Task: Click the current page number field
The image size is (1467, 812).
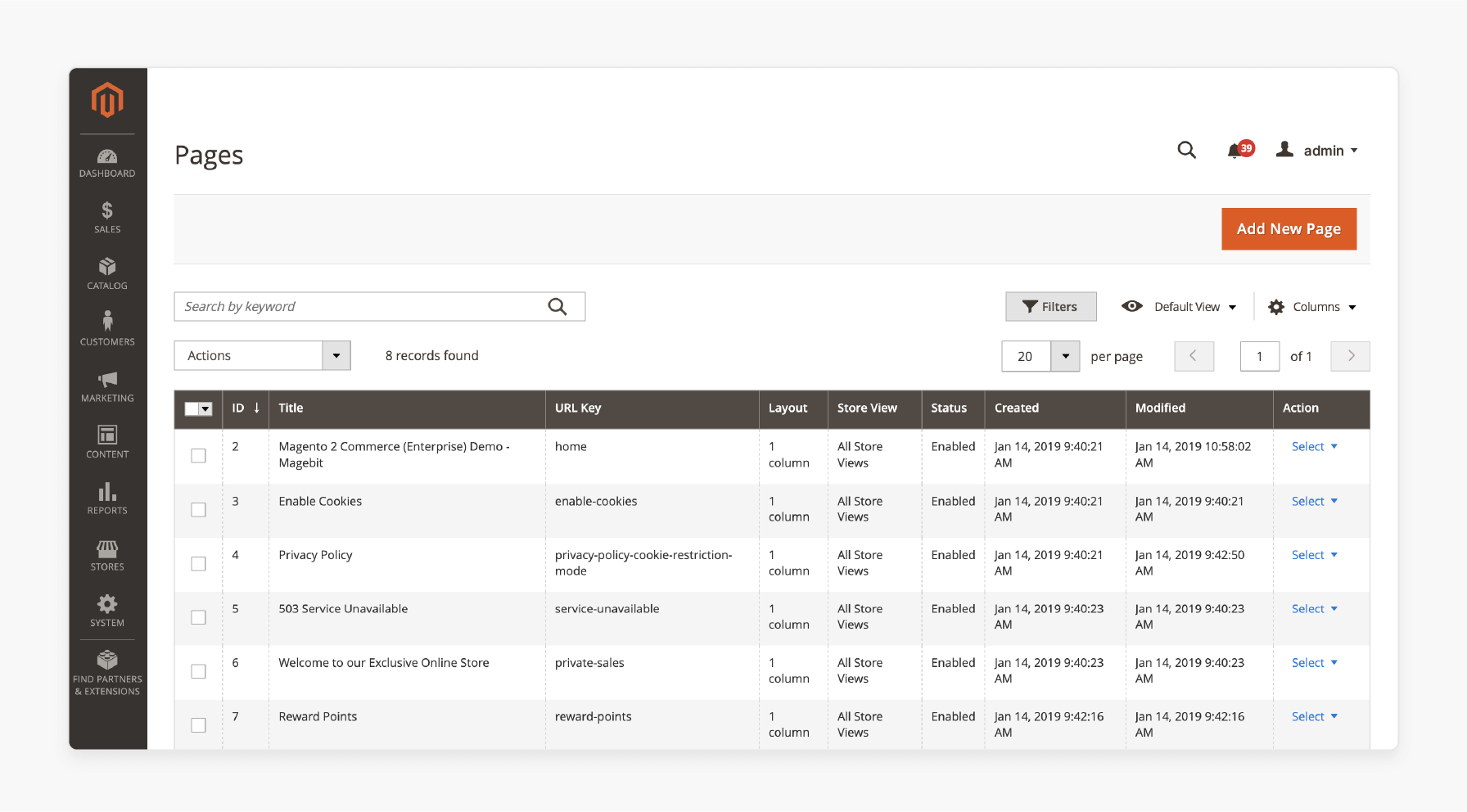Action: click(x=1260, y=356)
